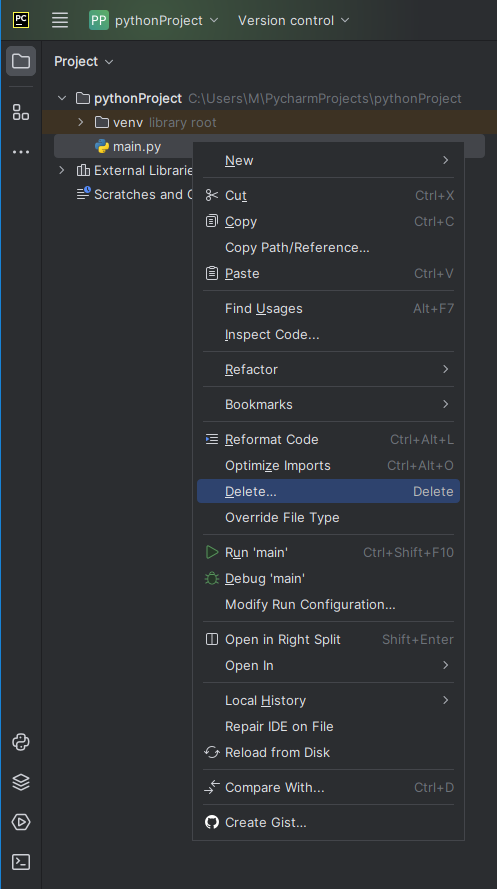The width and height of the screenshot is (497, 889).
Task: Expand the venv folder chevron
Action: pos(80,122)
